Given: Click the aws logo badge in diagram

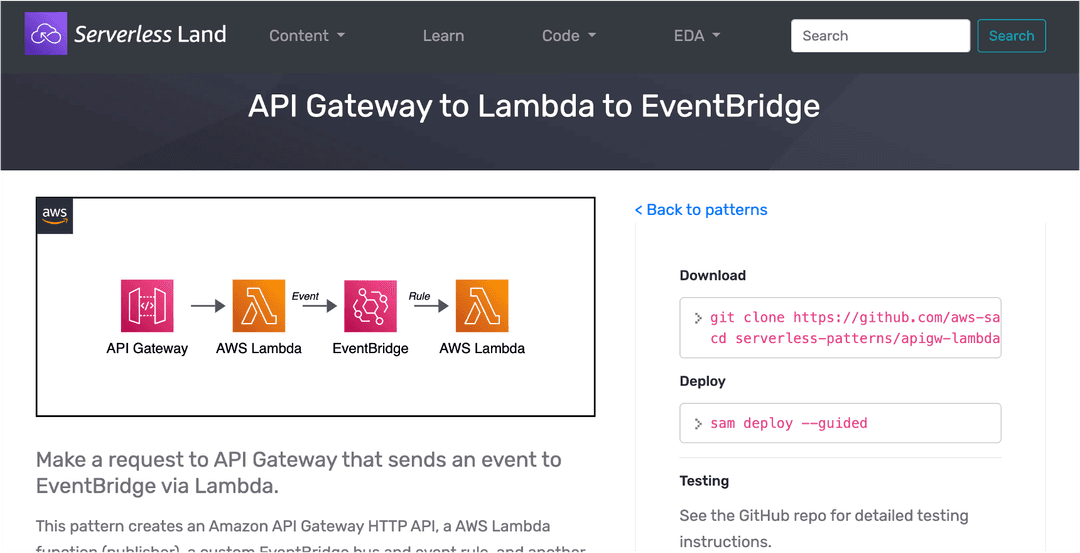Looking at the screenshot, I should click(x=54, y=216).
